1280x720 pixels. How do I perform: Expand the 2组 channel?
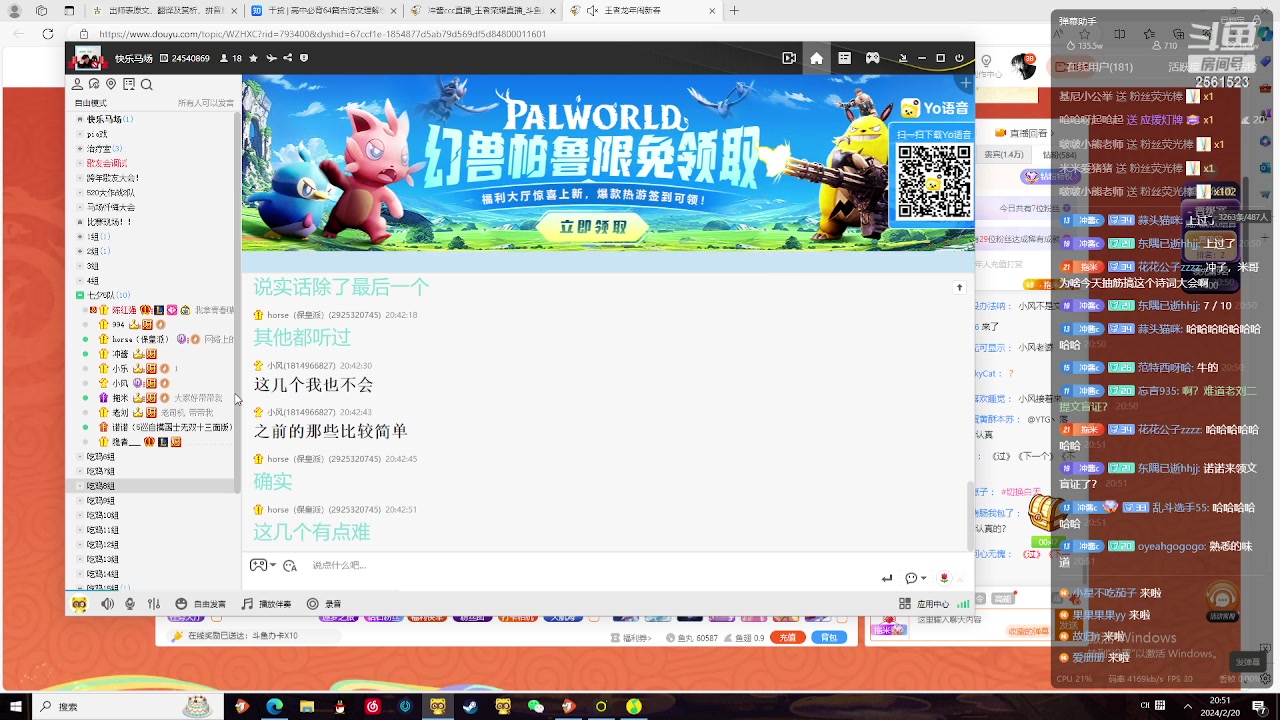point(80,251)
